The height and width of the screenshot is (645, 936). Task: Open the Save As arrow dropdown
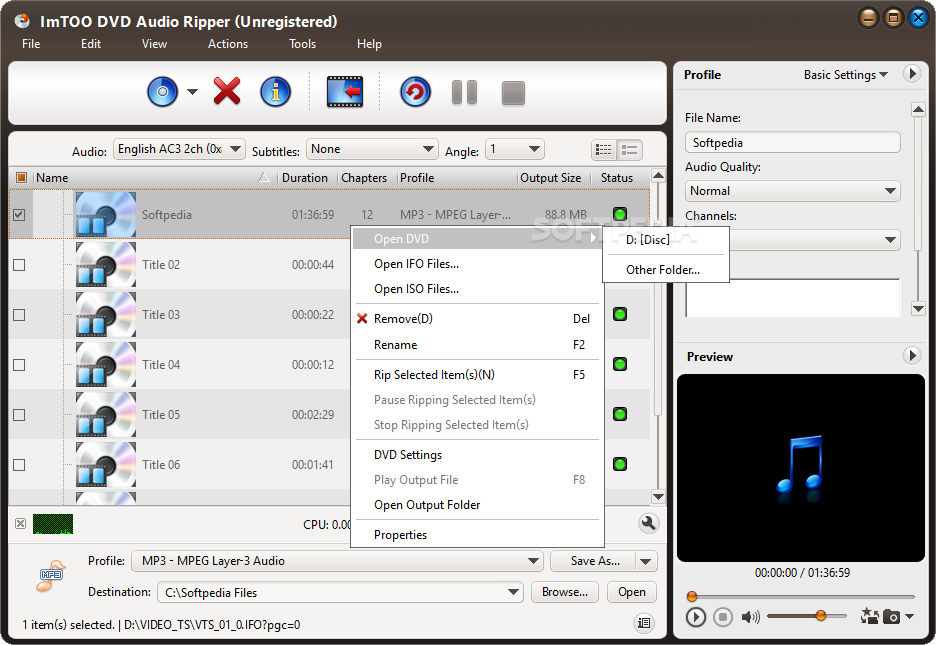[x=646, y=561]
